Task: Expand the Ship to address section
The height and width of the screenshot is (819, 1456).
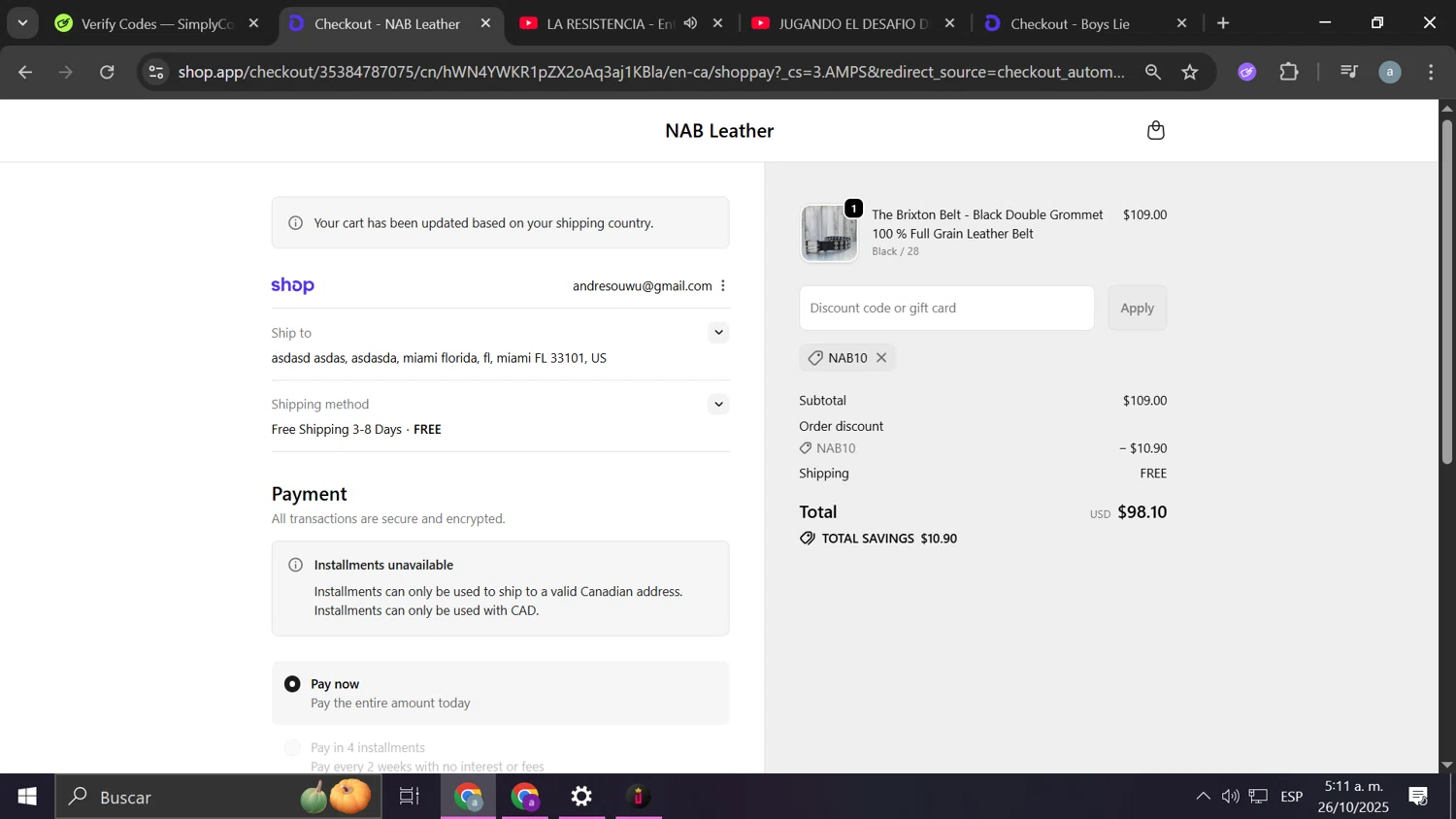Action: pyautogui.click(x=718, y=333)
